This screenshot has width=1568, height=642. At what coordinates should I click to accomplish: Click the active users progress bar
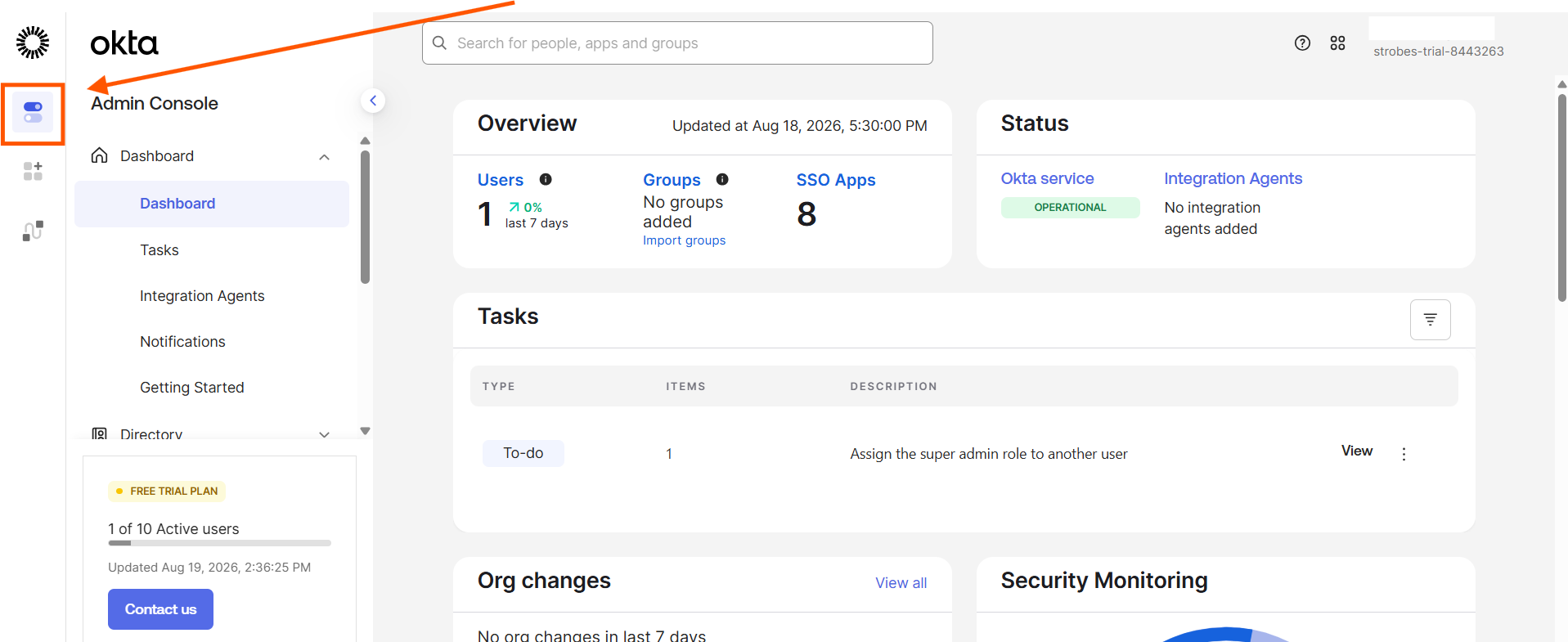click(219, 543)
